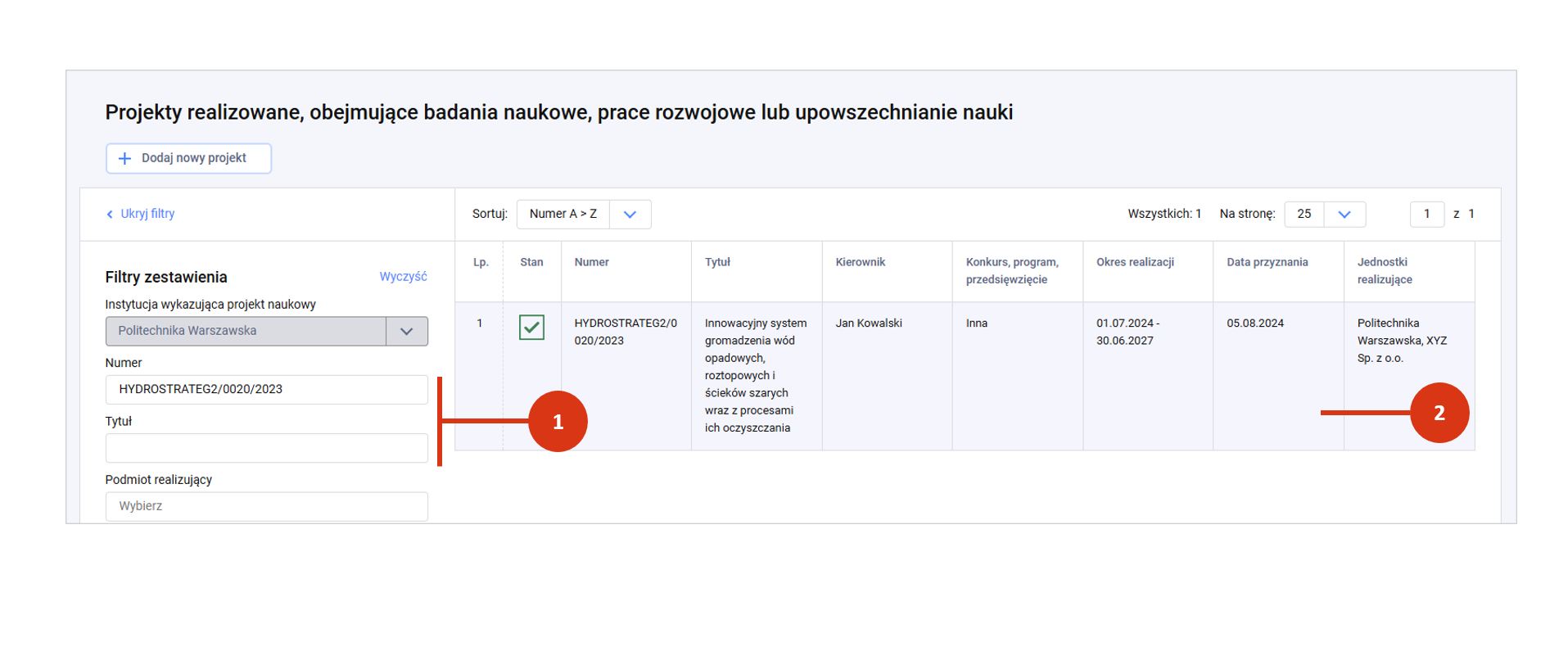Click the empty Tytuł filter field
The height and width of the screenshot is (665, 1568).
(x=266, y=448)
